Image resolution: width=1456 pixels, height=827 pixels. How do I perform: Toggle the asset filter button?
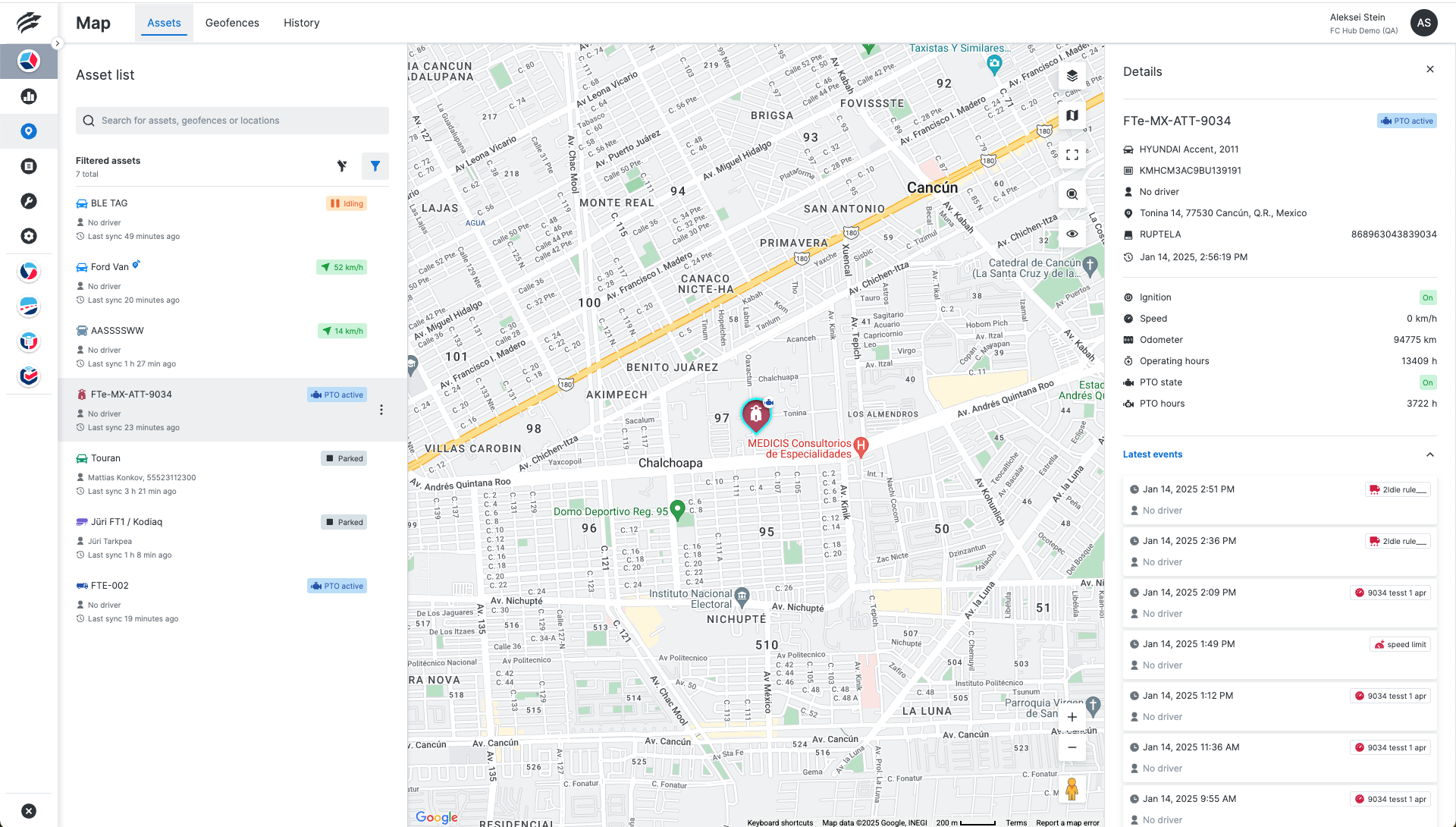coord(375,166)
